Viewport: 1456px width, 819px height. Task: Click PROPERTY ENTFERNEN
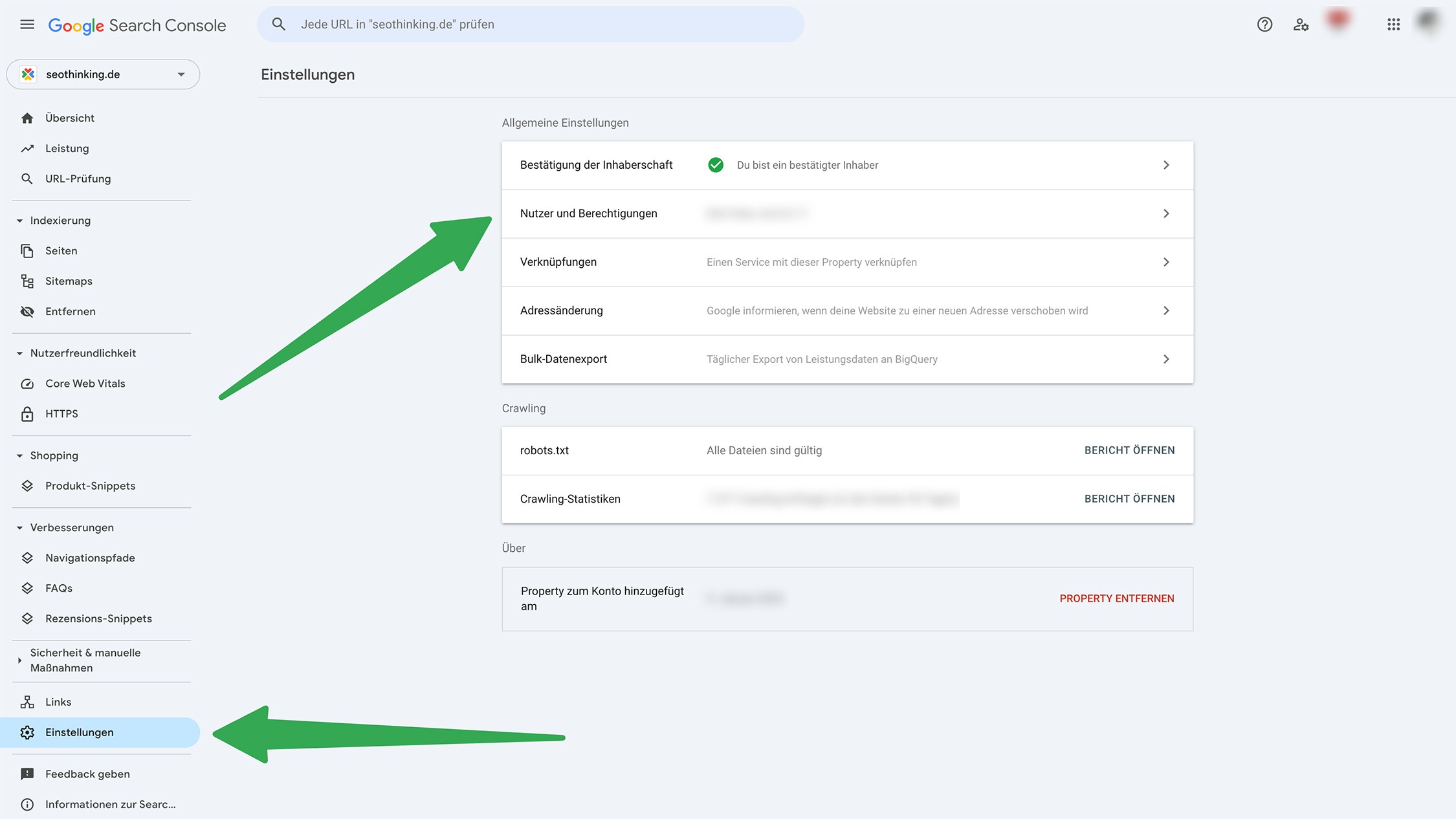[x=1116, y=599]
